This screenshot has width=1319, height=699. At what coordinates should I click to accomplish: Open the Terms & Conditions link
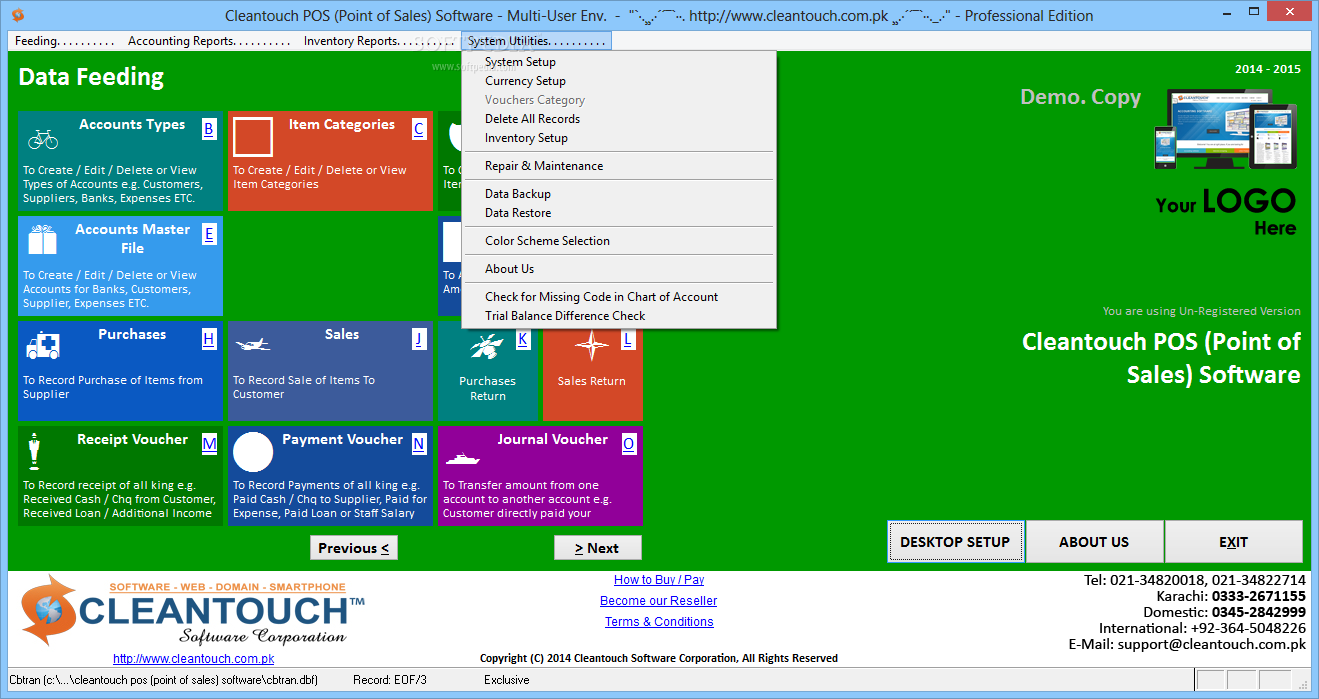pyautogui.click(x=659, y=622)
